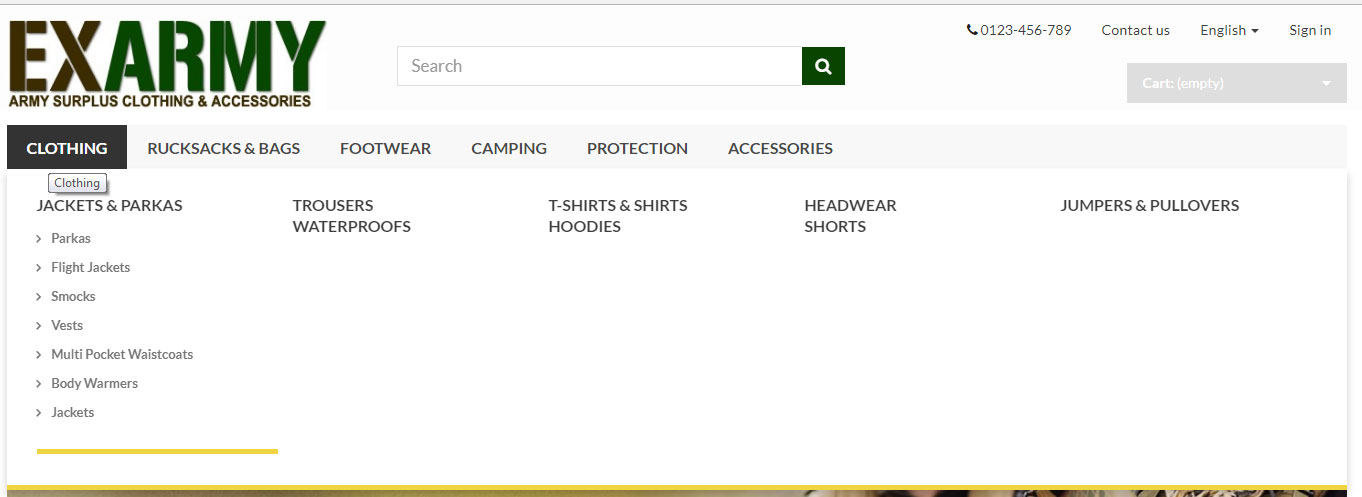The height and width of the screenshot is (497, 1362).
Task: Select Multi Pocket Waistcoats link
Action: coord(122,354)
